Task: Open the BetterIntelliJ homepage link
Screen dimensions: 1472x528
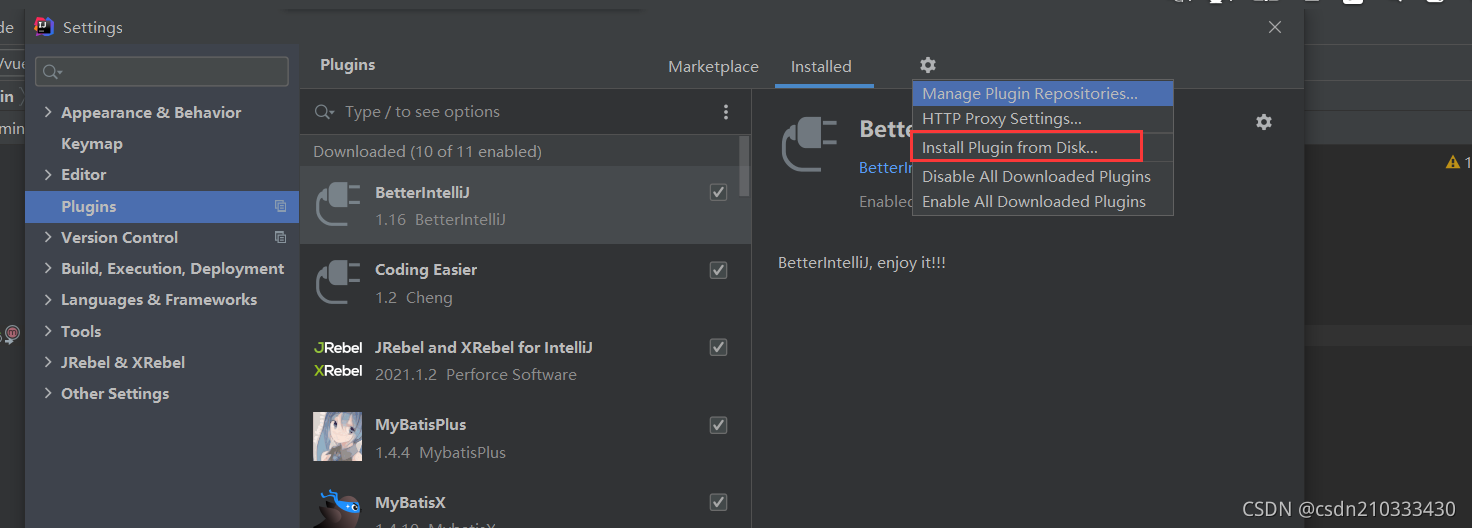Action: [886, 167]
